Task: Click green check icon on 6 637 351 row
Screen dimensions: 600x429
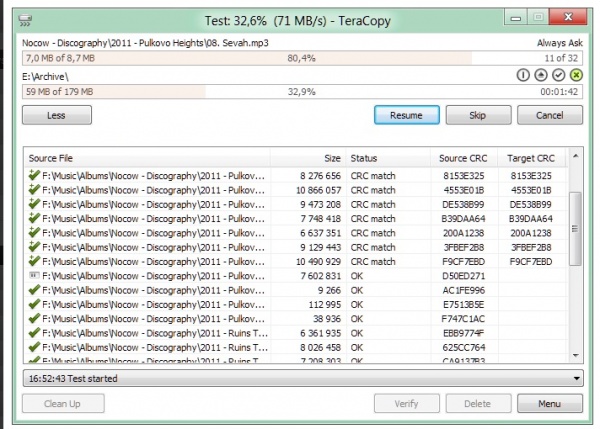Action: (34, 232)
